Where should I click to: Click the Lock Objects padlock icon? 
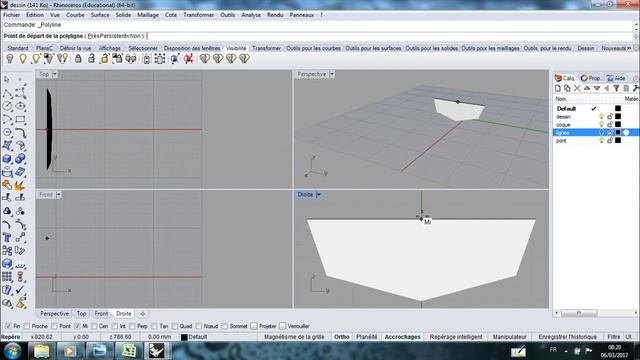click(x=78, y=59)
